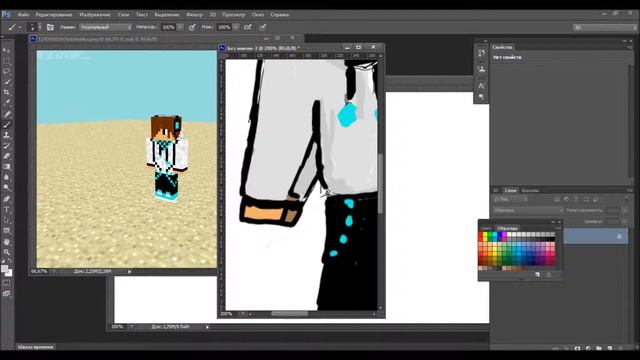Image resolution: width=640 pixels, height=360 pixels.
Task: Select the Healing Brush tool
Action: [7, 114]
